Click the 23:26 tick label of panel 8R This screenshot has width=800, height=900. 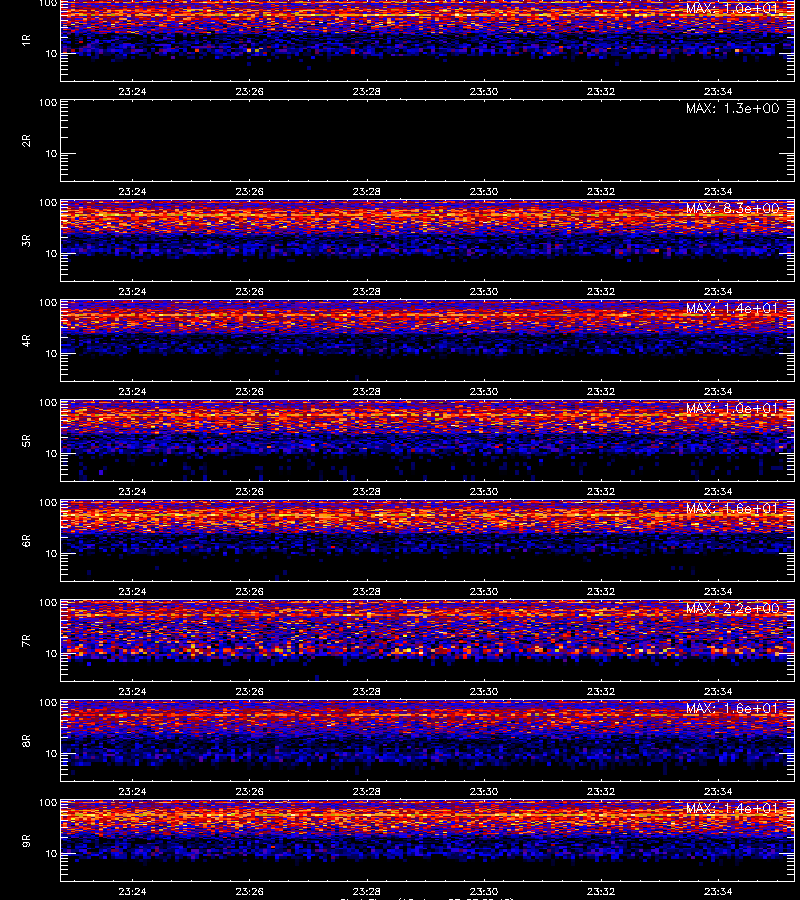(x=250, y=792)
